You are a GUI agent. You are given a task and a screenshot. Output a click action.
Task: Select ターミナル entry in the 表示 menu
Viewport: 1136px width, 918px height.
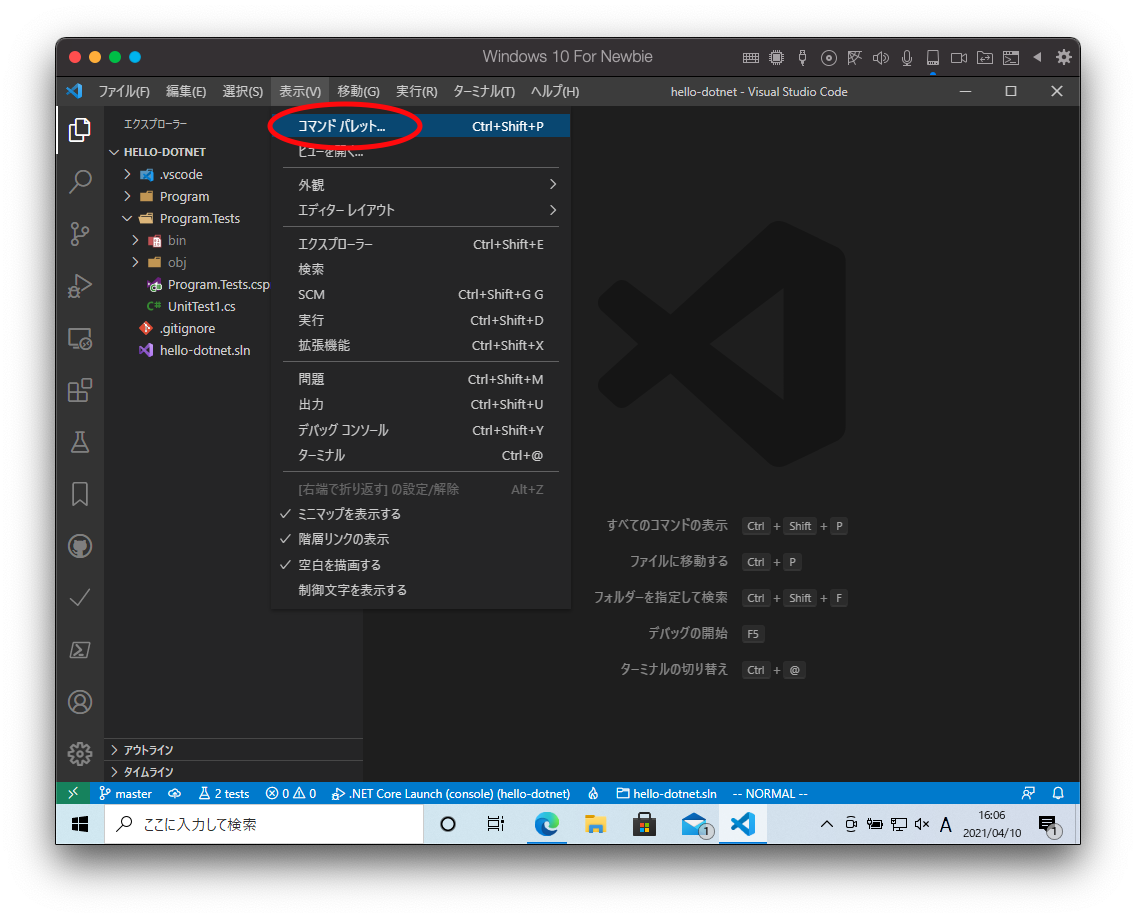[x=420, y=456]
